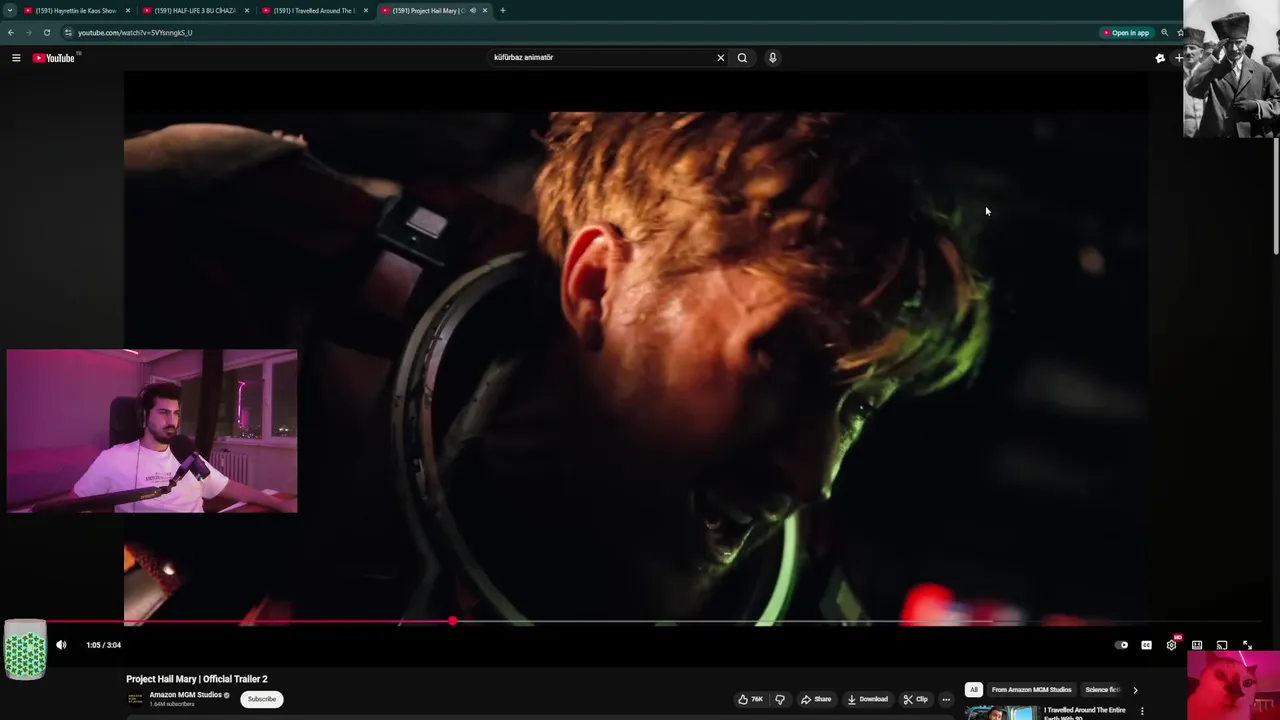This screenshot has height=720, width=1280.
Task: Click the magnifier search button
Action: (x=742, y=58)
